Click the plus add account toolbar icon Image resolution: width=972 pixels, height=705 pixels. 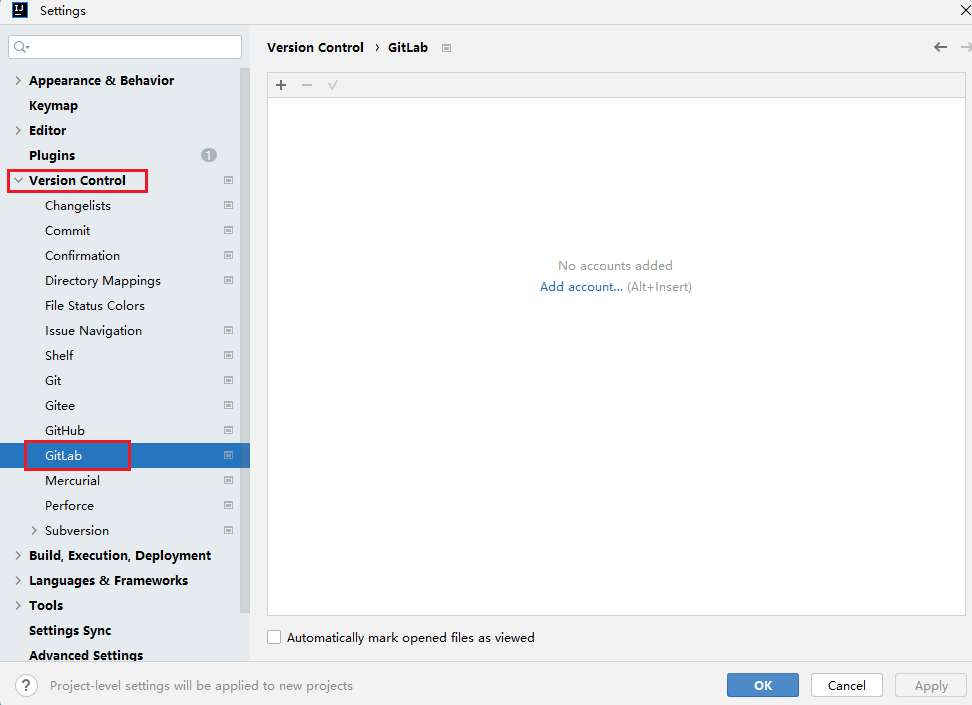point(281,85)
